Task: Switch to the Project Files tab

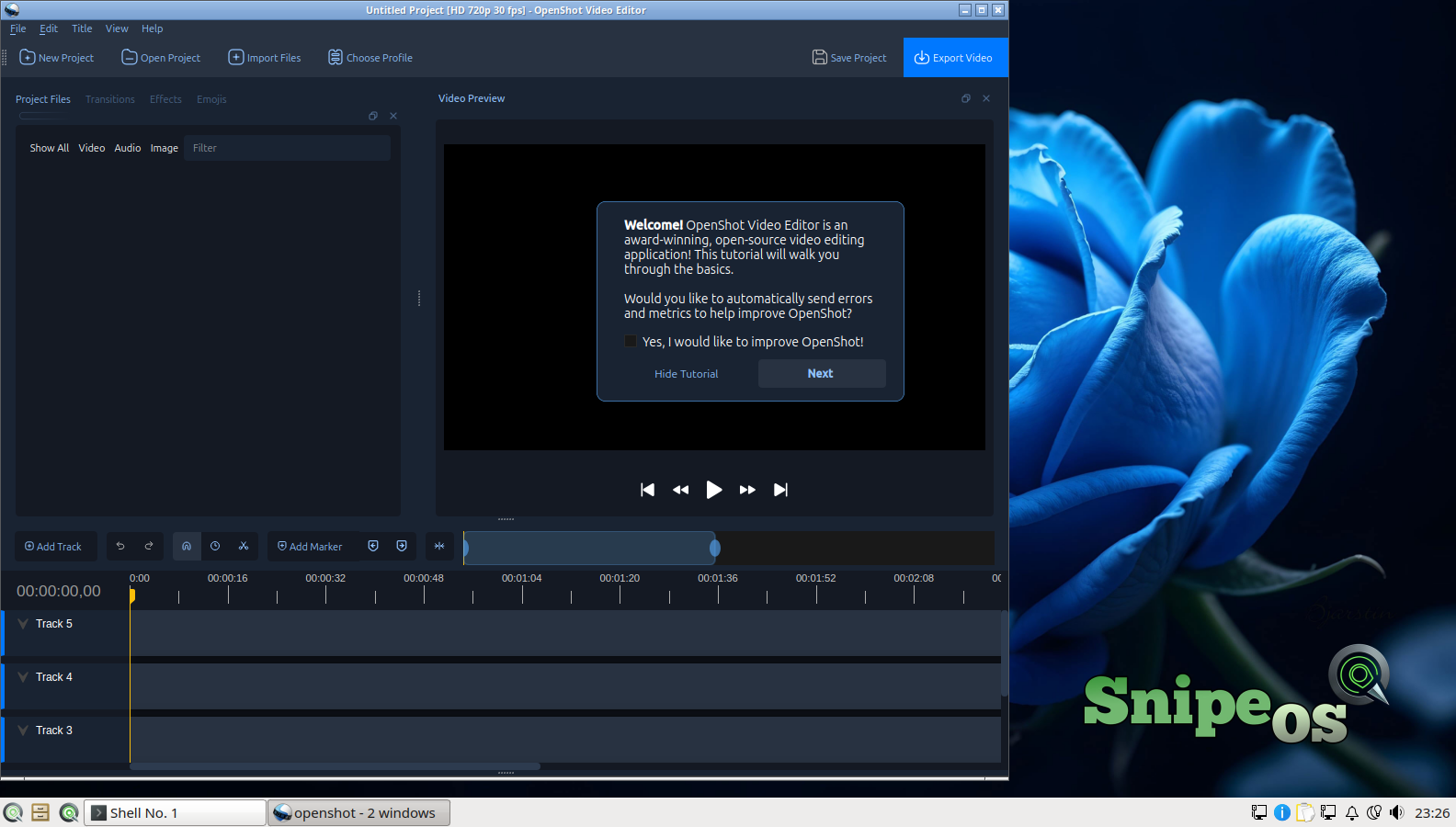Action: click(43, 99)
